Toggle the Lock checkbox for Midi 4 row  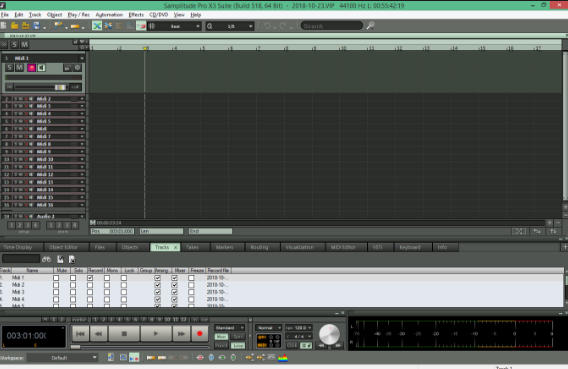tap(124, 299)
